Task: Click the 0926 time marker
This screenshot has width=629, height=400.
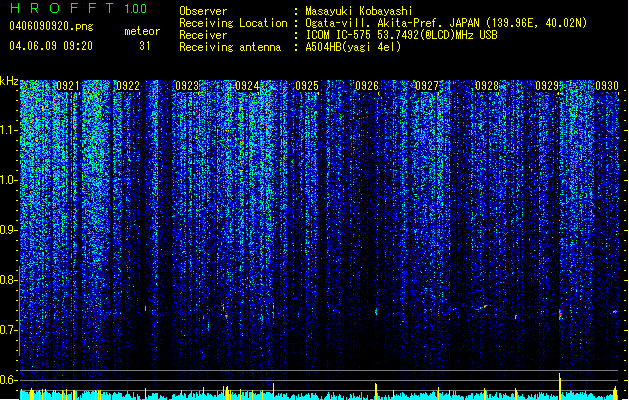Action: point(367,86)
